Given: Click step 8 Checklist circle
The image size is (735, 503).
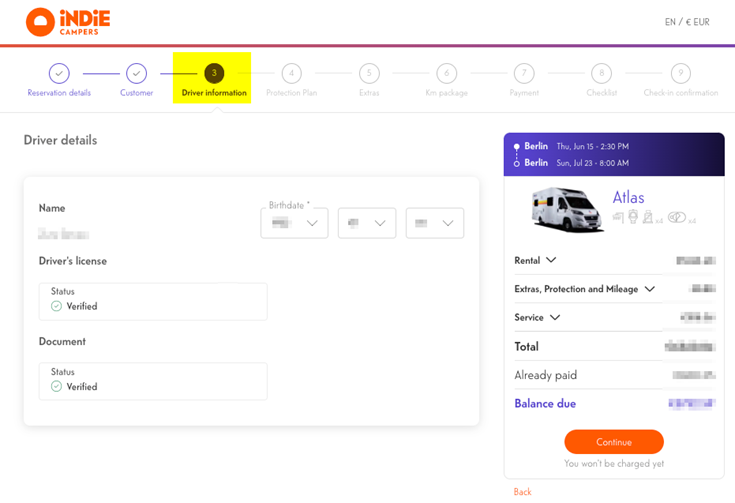Looking at the screenshot, I should [601, 73].
